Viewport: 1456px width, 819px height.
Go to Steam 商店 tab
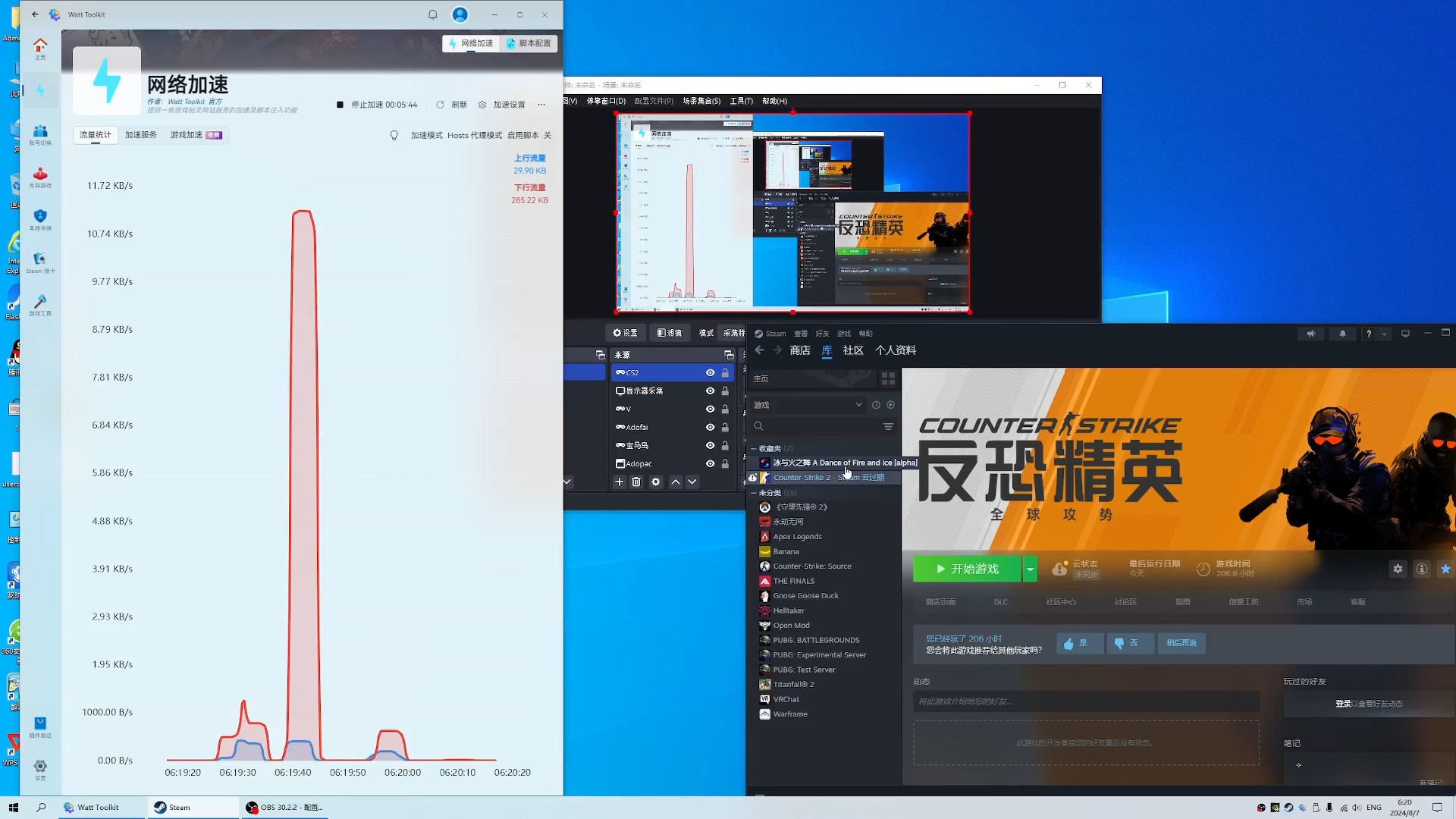point(799,350)
